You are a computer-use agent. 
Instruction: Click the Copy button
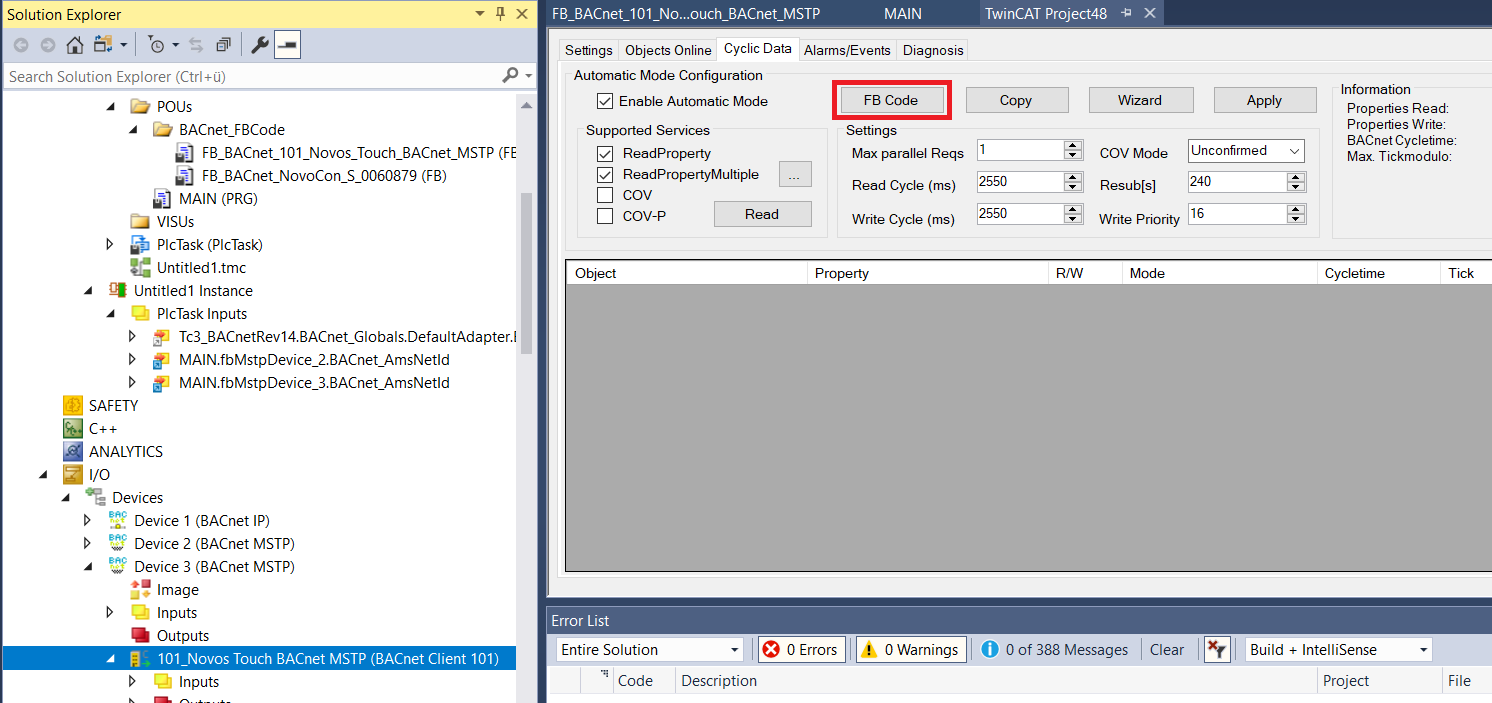click(x=1016, y=100)
